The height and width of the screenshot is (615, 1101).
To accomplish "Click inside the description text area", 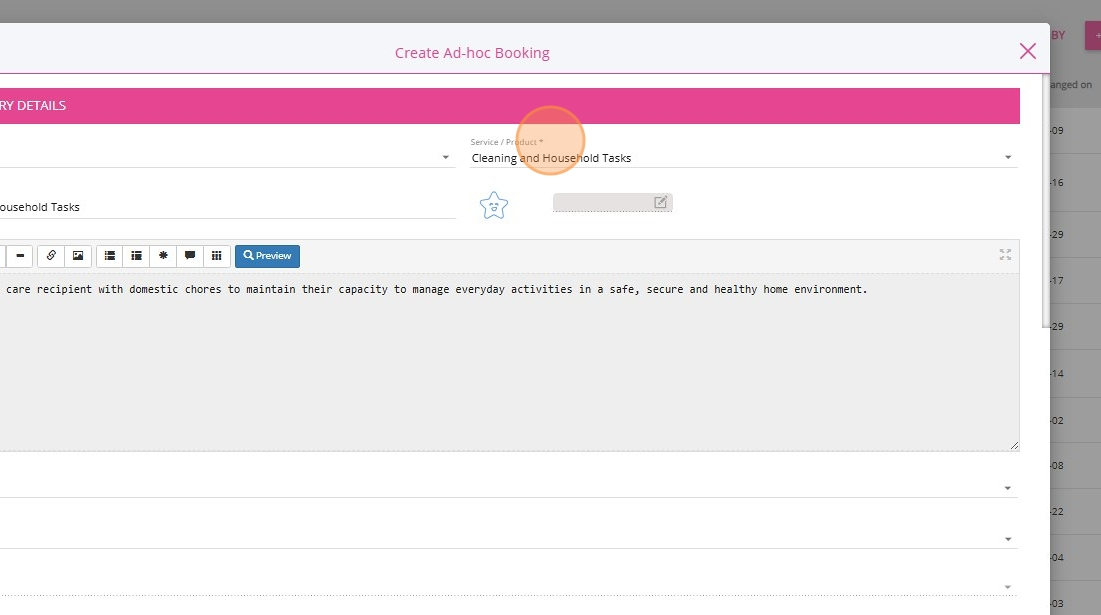I will coord(500,370).
